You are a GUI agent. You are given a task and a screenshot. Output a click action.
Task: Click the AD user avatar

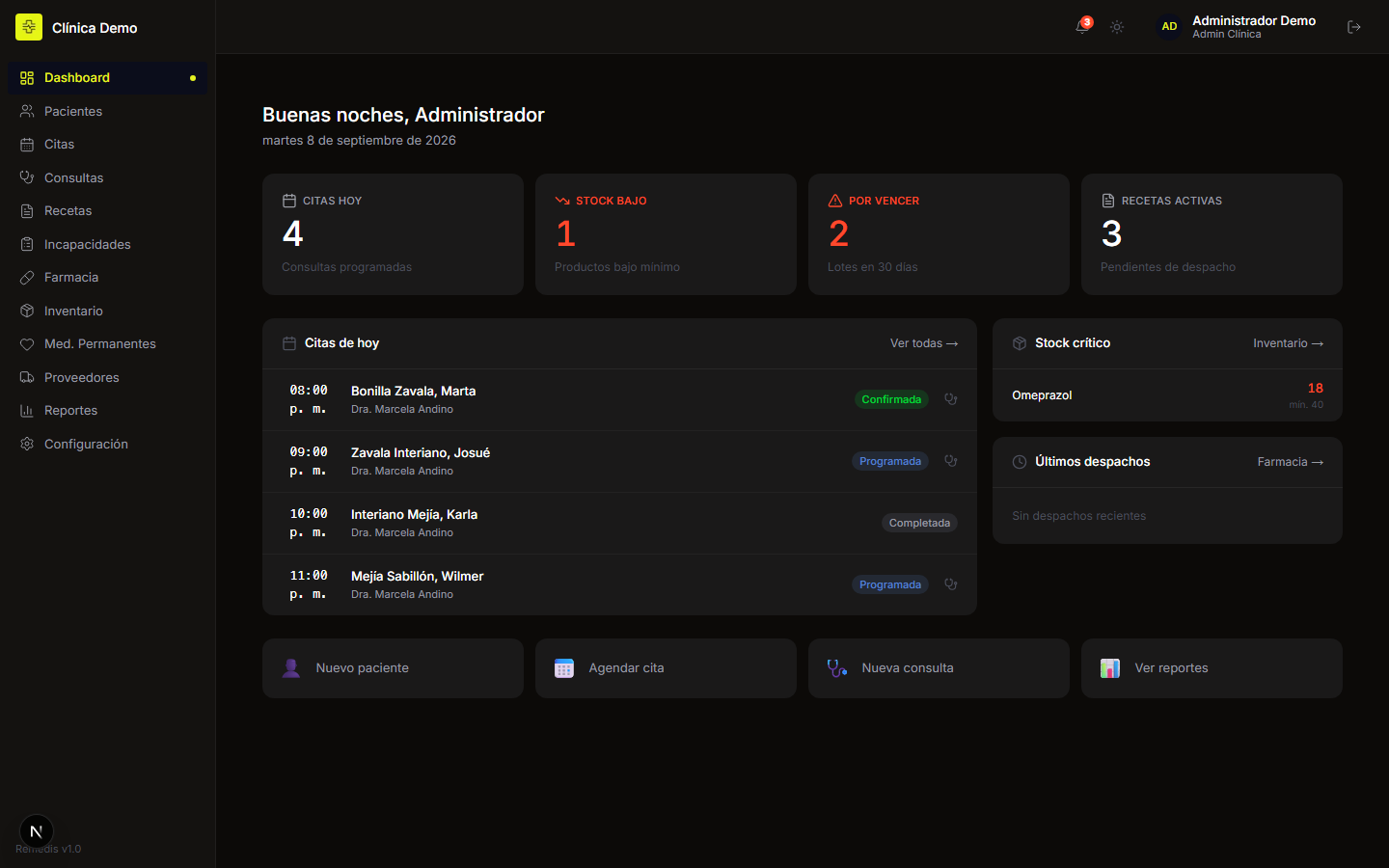coord(1169,27)
